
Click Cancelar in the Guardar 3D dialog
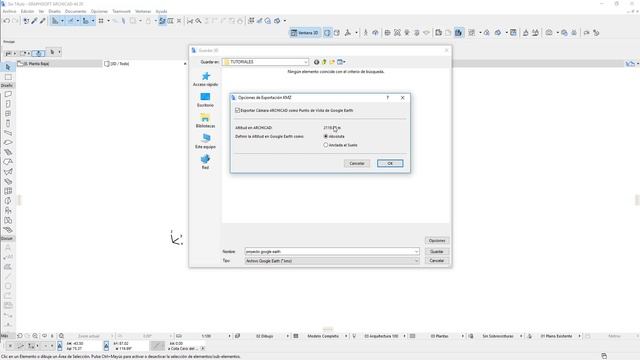pos(437,260)
